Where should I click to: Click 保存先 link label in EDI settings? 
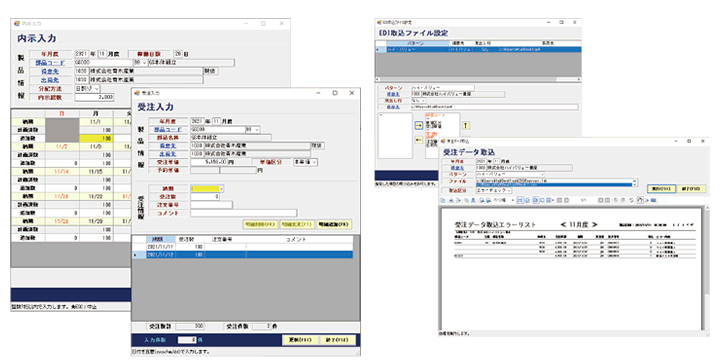[x=393, y=107]
